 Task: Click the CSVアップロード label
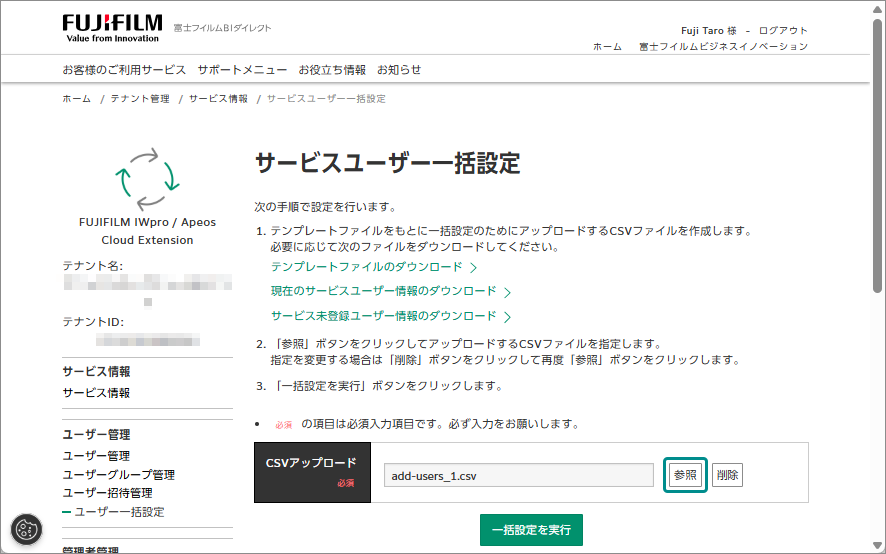[311, 462]
